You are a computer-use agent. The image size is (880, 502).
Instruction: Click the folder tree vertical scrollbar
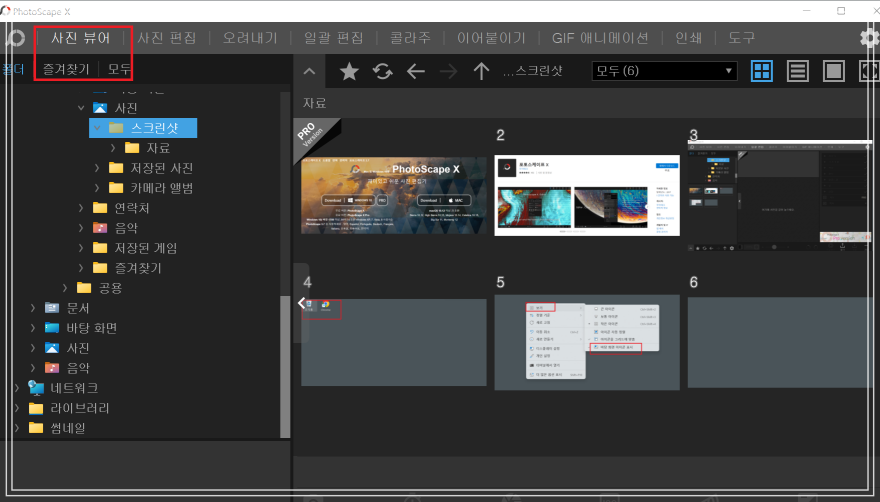pos(285,366)
